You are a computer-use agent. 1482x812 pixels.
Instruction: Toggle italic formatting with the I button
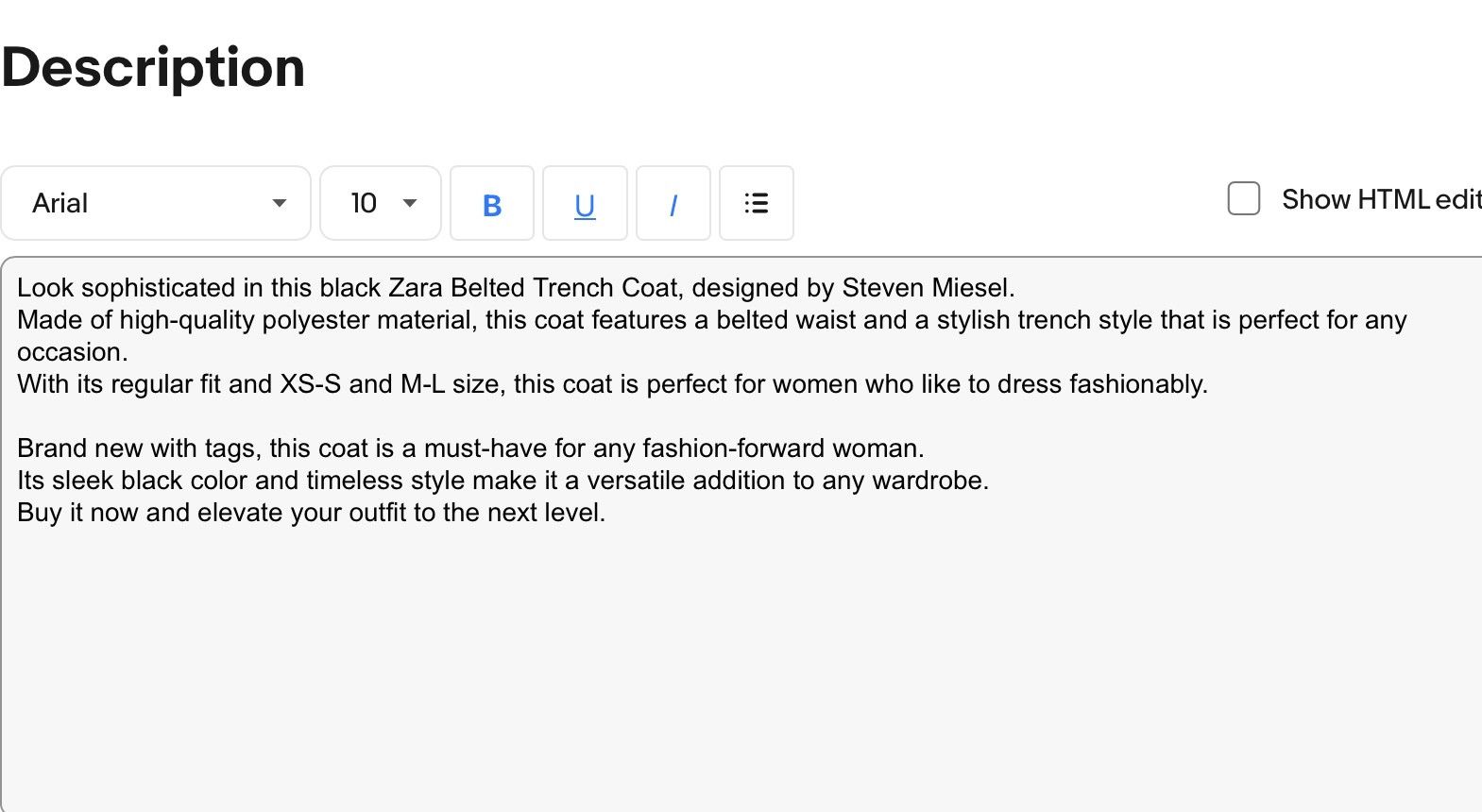click(x=673, y=203)
